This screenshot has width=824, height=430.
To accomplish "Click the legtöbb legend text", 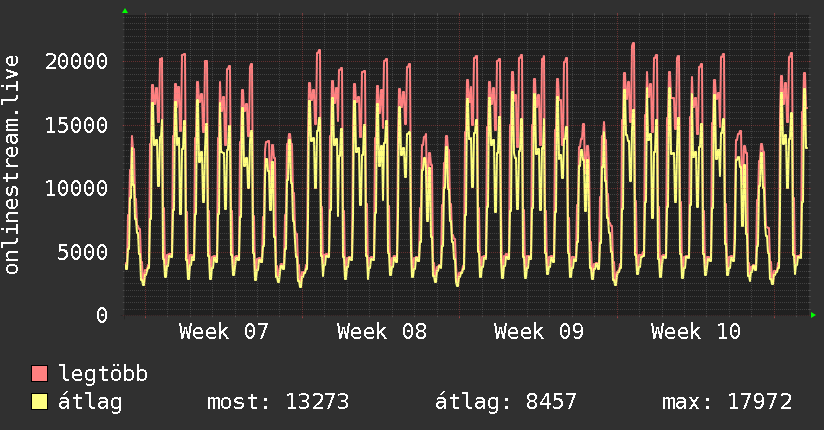I will click(x=104, y=375).
